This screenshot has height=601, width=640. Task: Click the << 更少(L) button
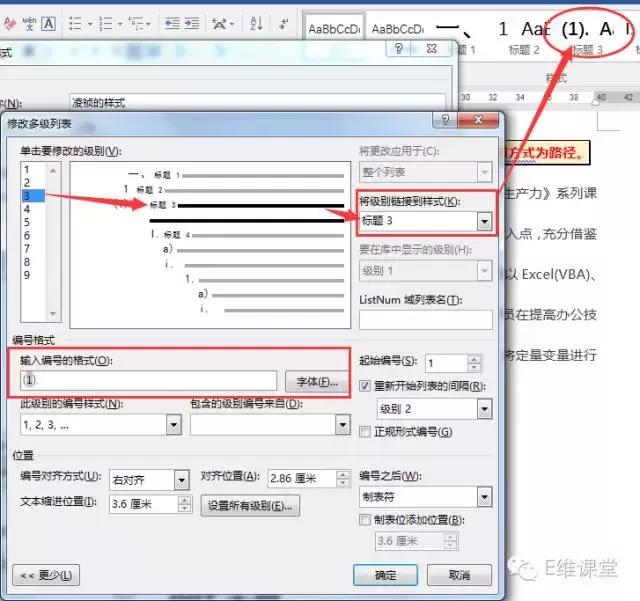[46, 575]
